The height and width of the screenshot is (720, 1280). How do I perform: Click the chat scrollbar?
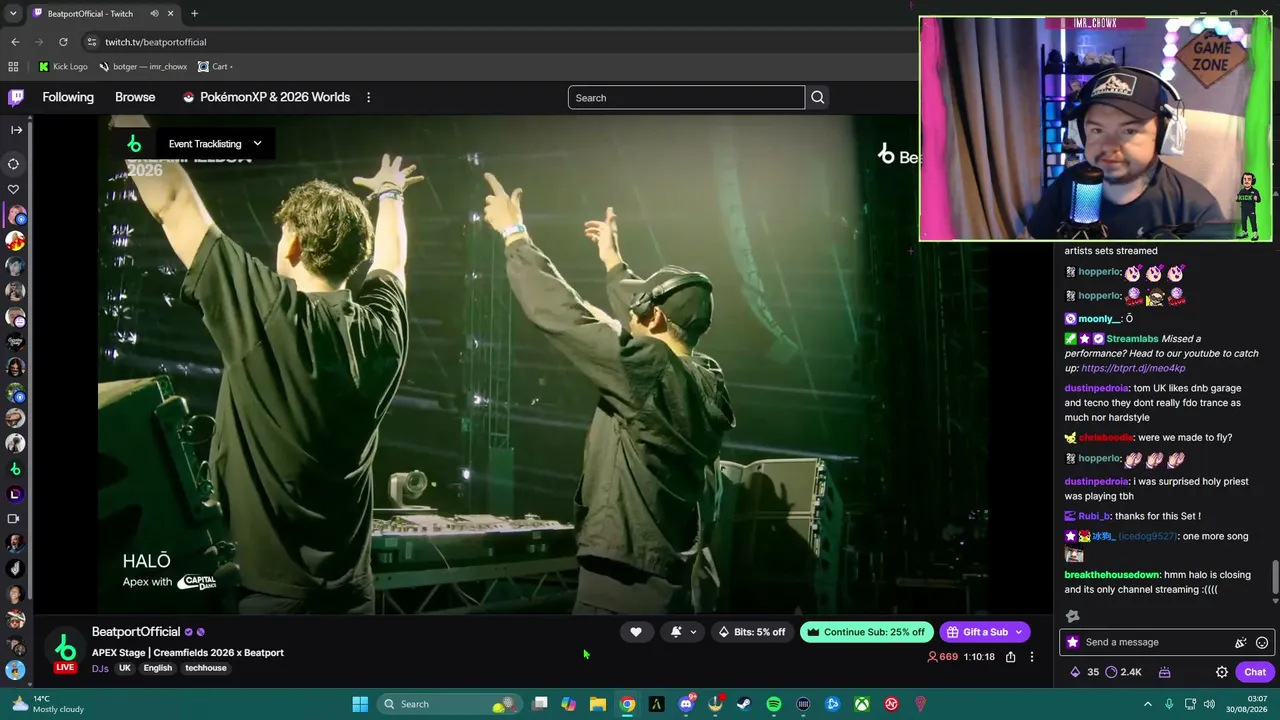click(1275, 577)
